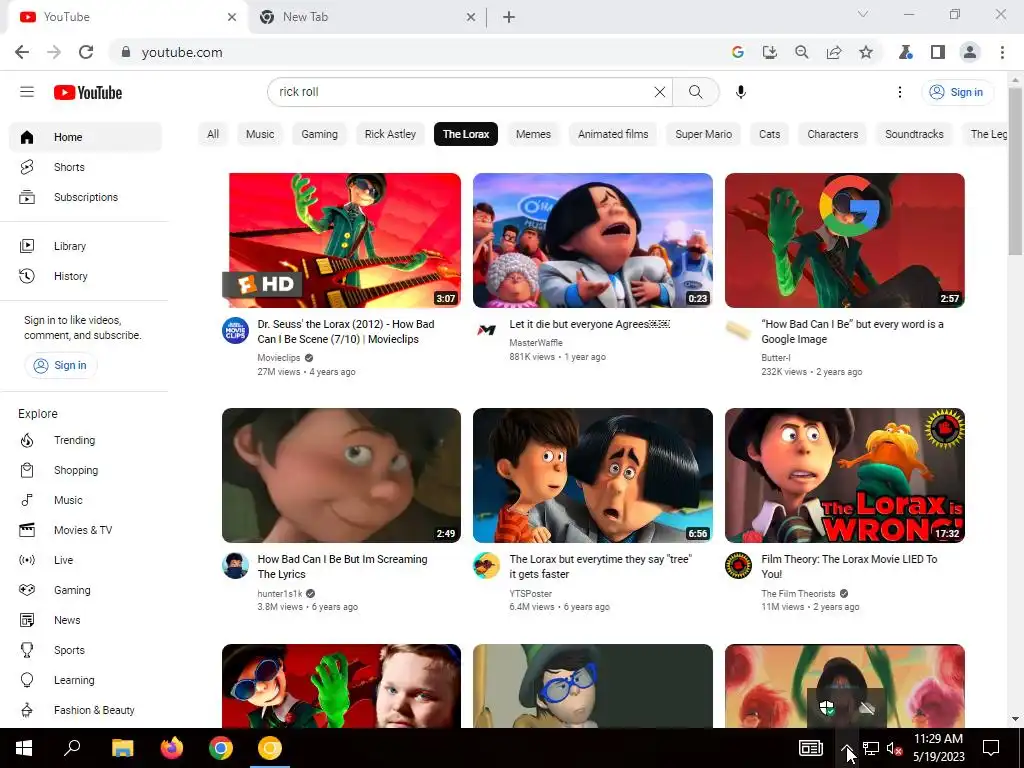Viewport: 1024px width, 768px height.
Task: Select the Gaming filter chip
Action: (x=319, y=134)
